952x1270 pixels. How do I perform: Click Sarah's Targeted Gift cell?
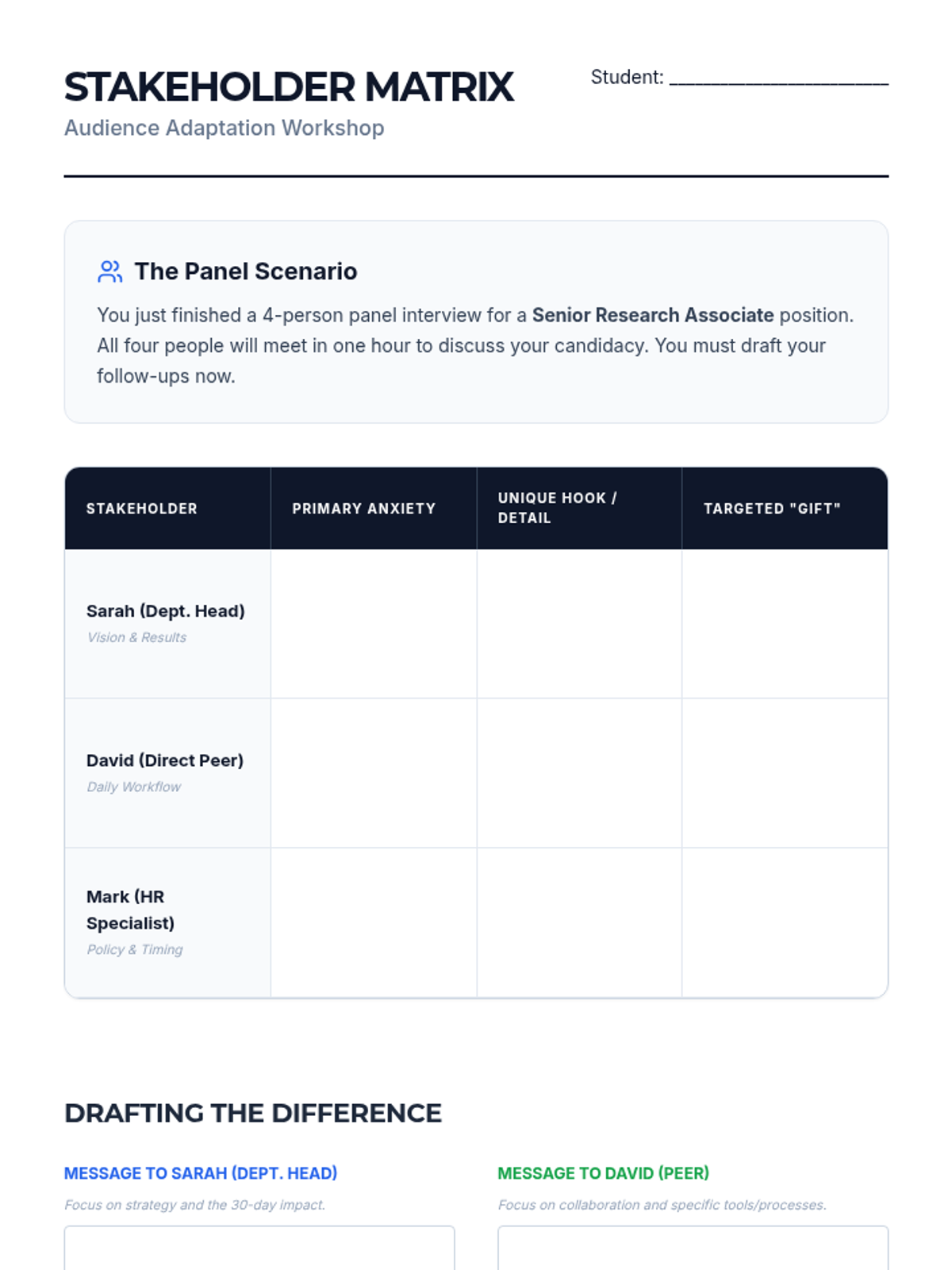[x=785, y=624]
